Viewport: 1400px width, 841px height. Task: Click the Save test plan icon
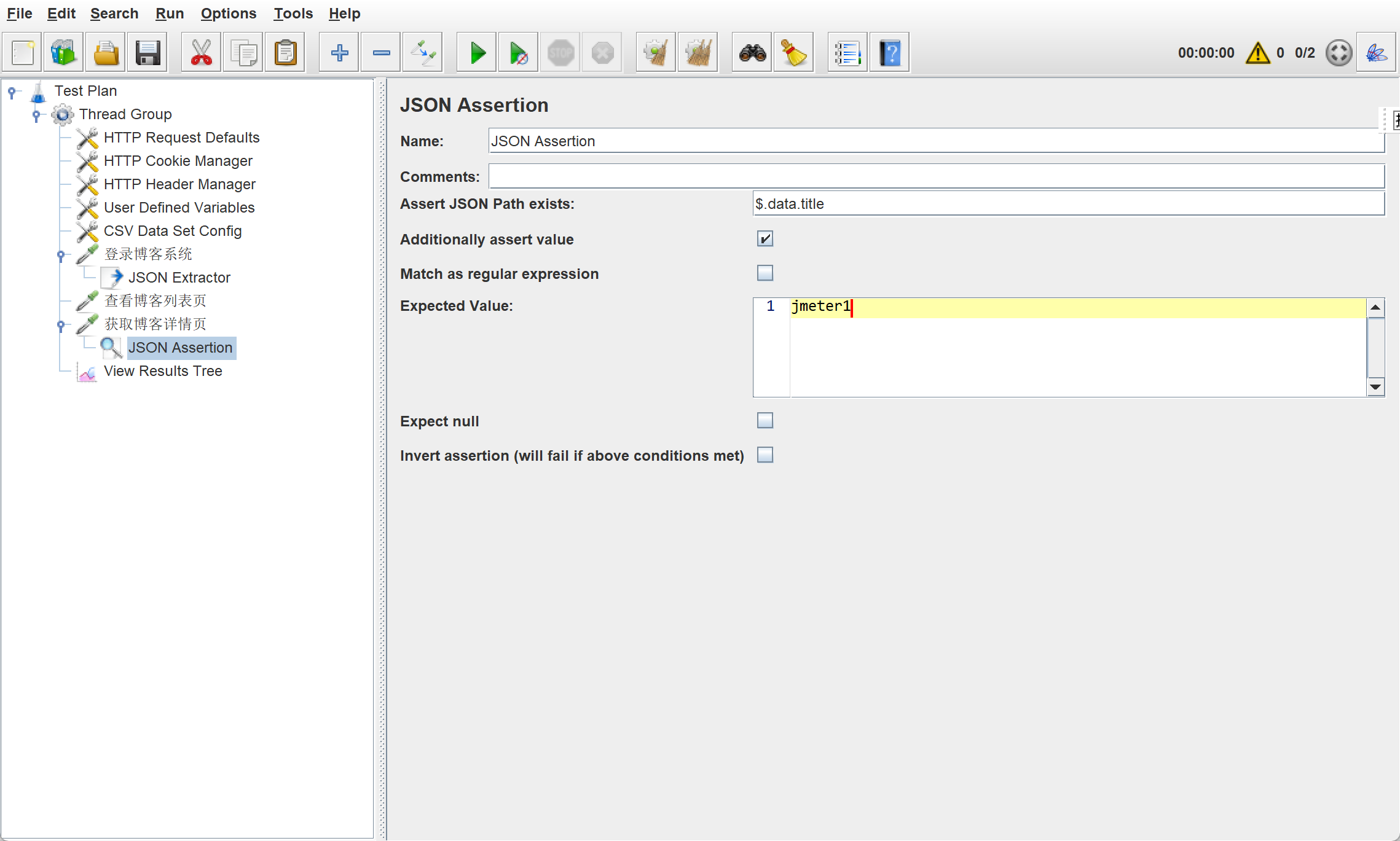pos(147,53)
